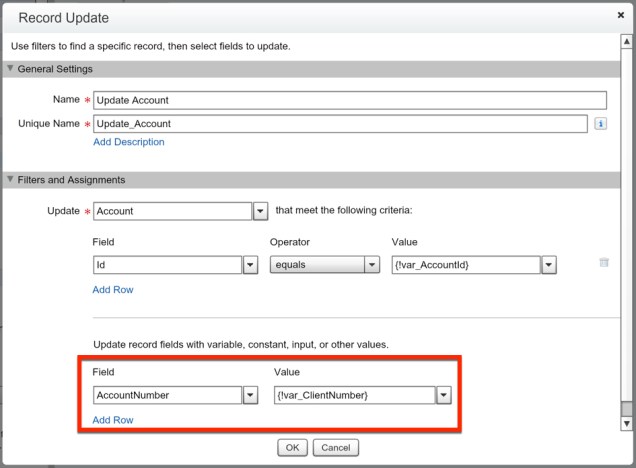Click Add Row under update fields
The width and height of the screenshot is (636, 468).
click(x=113, y=420)
